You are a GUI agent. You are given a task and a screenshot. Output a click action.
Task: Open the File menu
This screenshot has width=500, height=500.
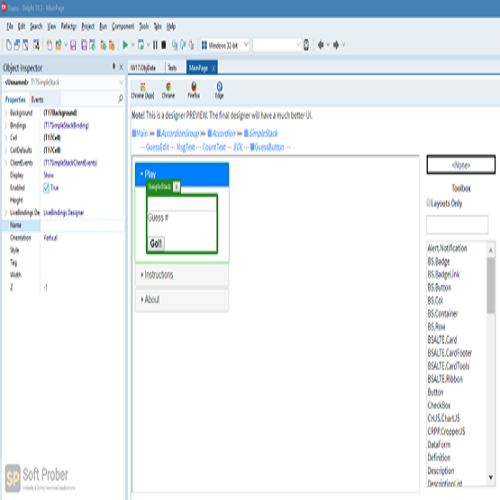tap(10, 27)
